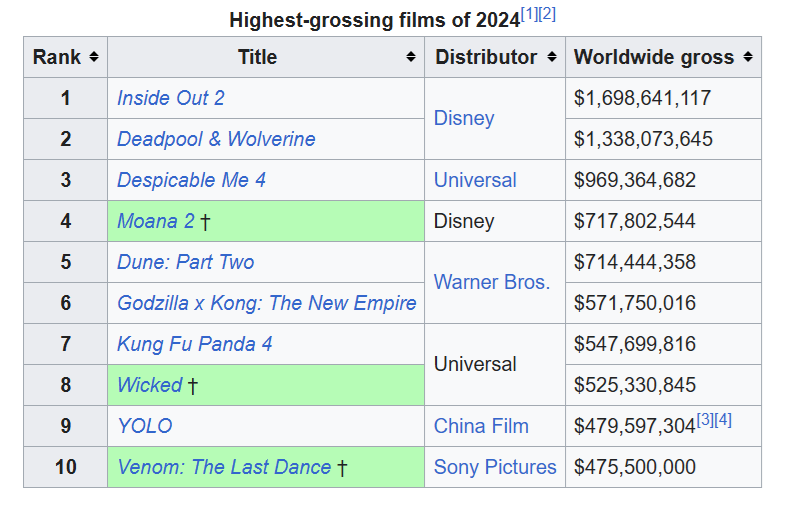Image resolution: width=801 pixels, height=505 pixels.
Task: Open Dune: Part Two article
Action: click(185, 262)
